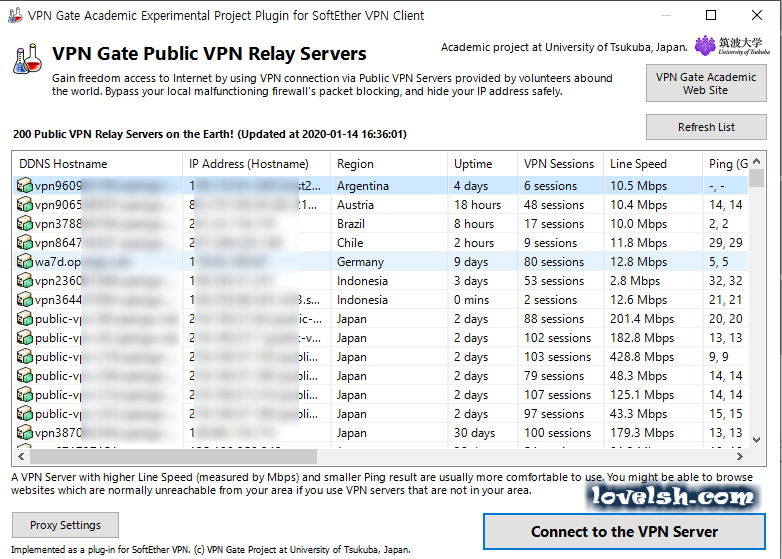782x559 pixels.
Task: Select the row with 201.4 Mbps
Action: click(380, 318)
